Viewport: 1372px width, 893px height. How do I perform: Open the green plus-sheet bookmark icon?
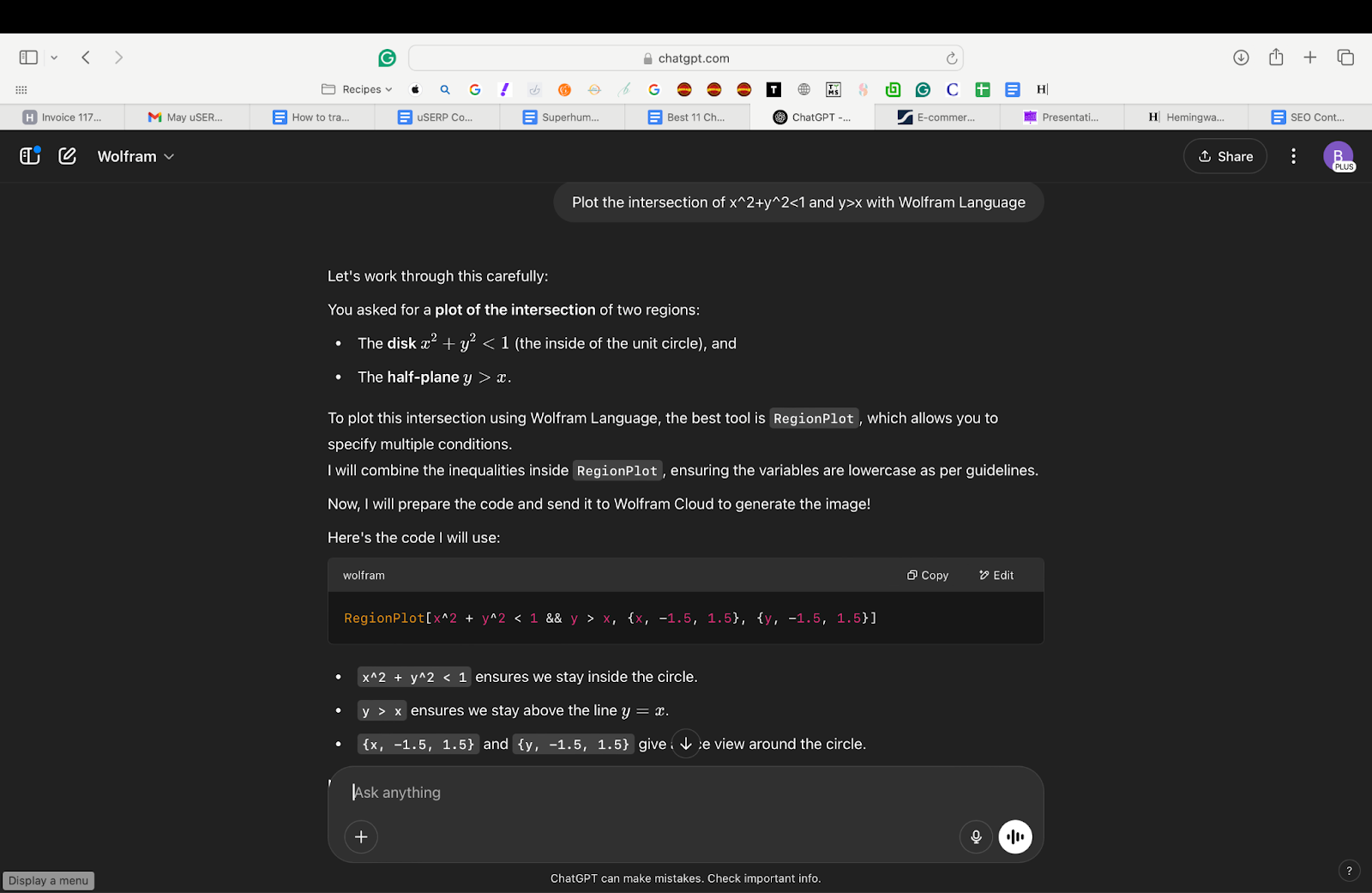tap(983, 89)
